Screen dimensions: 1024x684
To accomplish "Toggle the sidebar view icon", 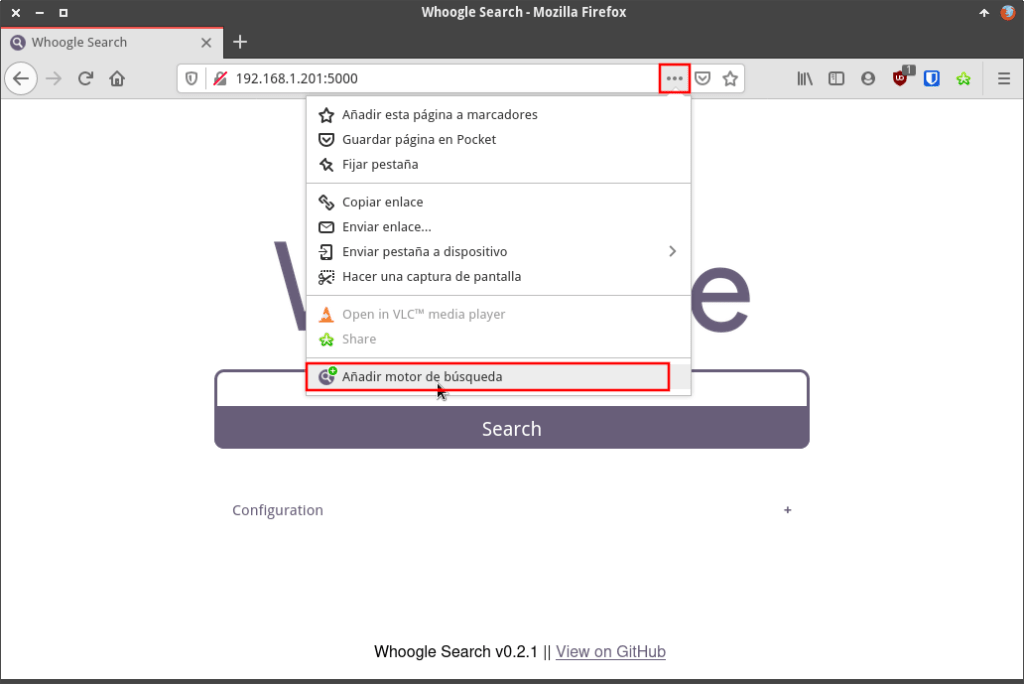I will point(836,78).
